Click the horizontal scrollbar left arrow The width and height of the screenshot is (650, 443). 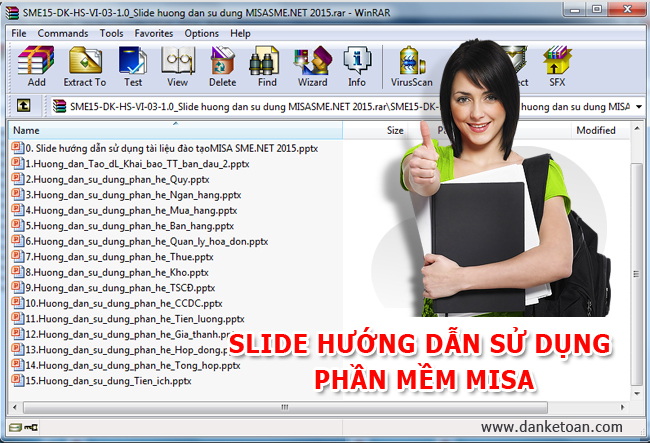click(x=15, y=407)
